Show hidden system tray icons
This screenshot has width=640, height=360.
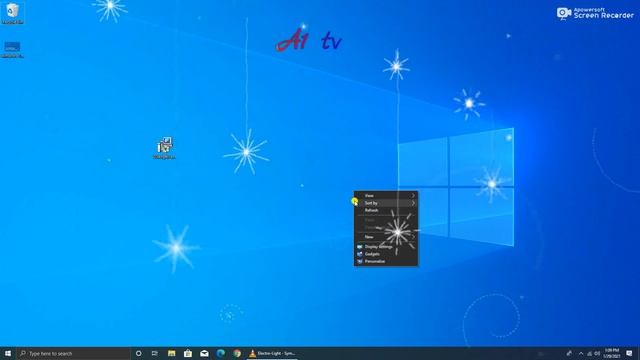(x=581, y=353)
